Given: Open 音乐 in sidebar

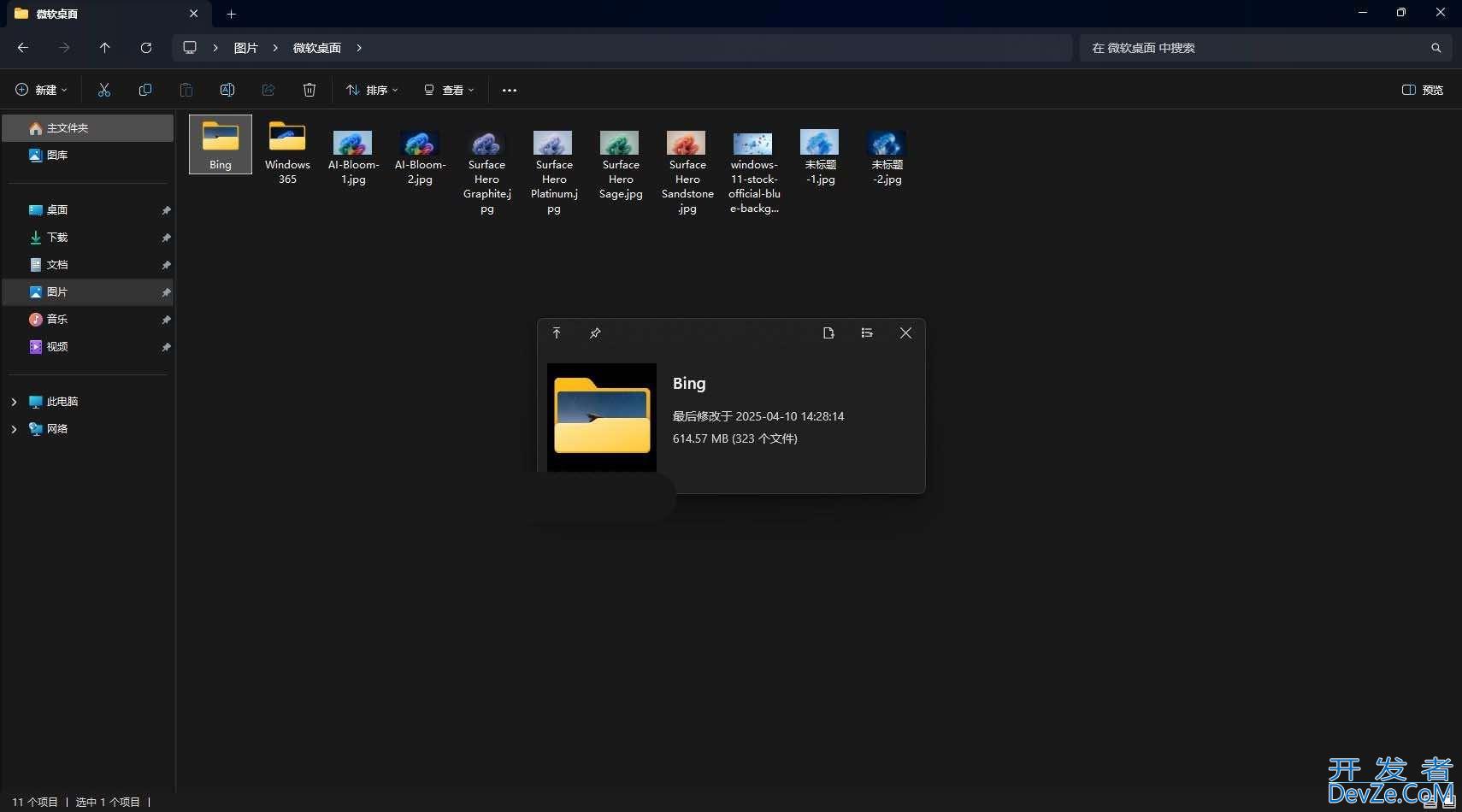Looking at the screenshot, I should [x=88, y=320].
